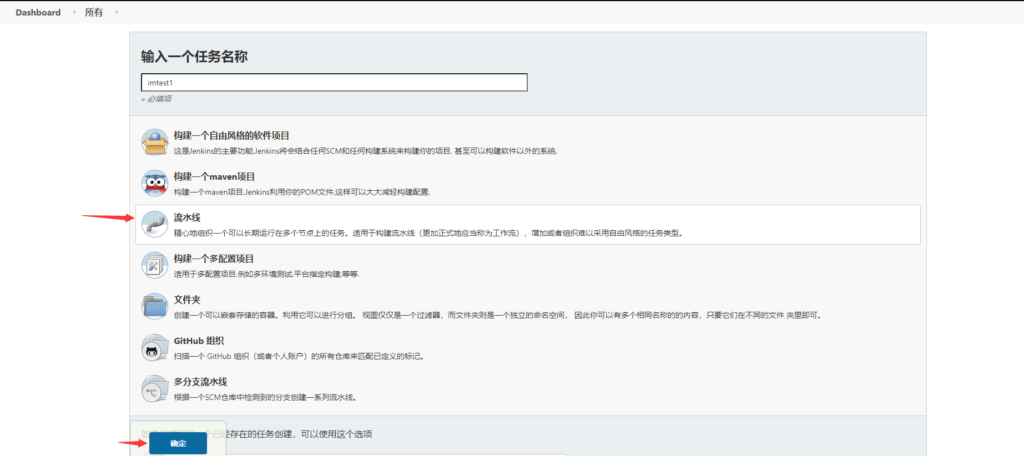Click the GitHub 组织 Octocat icon
This screenshot has height=456, width=1024.
coord(154,347)
